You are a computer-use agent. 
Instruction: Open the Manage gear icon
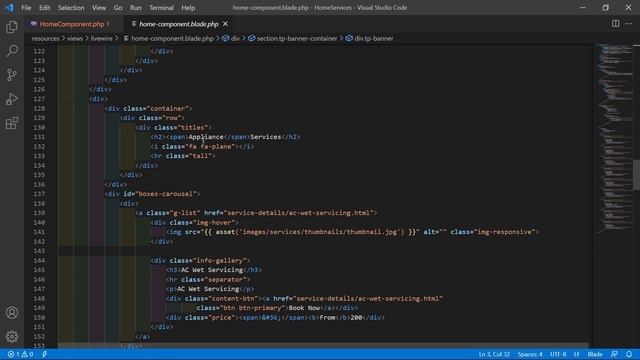[12, 336]
